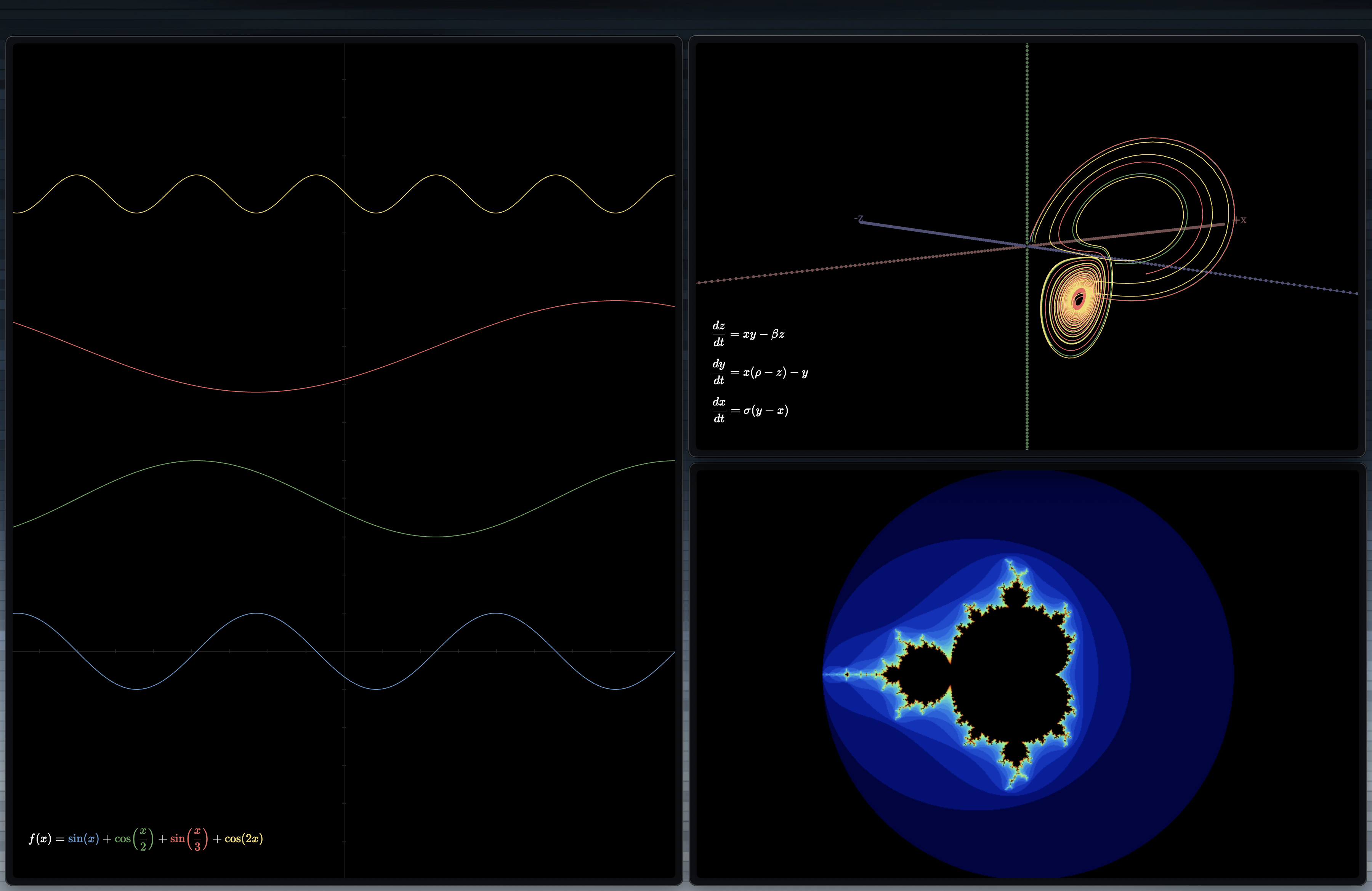Click the red sin(x/3) curve
This screenshot has width=1372, height=891.
(256, 392)
